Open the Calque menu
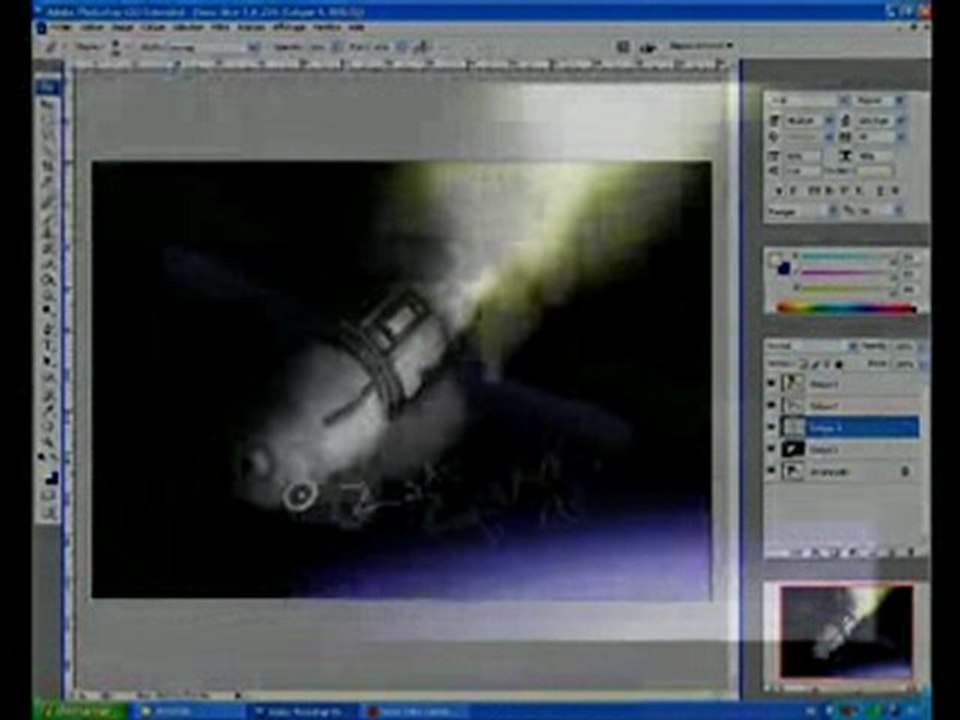This screenshot has width=960, height=720. pos(153,28)
